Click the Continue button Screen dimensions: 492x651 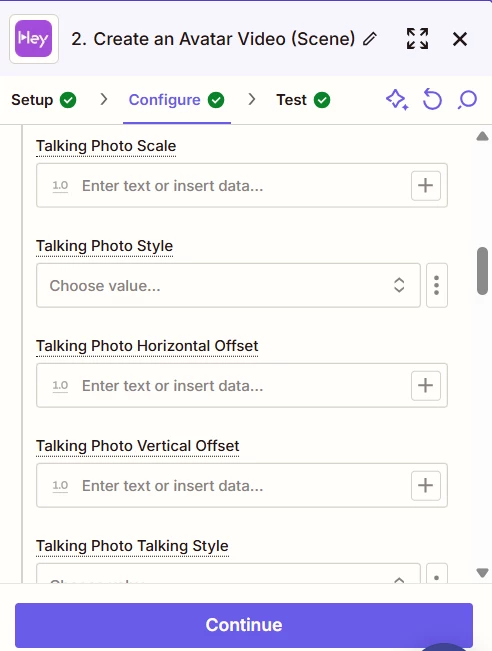click(x=244, y=625)
